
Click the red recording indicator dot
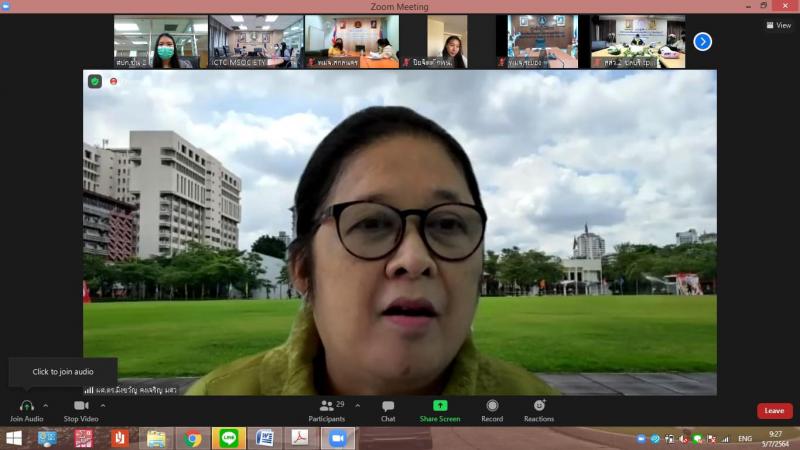click(114, 81)
